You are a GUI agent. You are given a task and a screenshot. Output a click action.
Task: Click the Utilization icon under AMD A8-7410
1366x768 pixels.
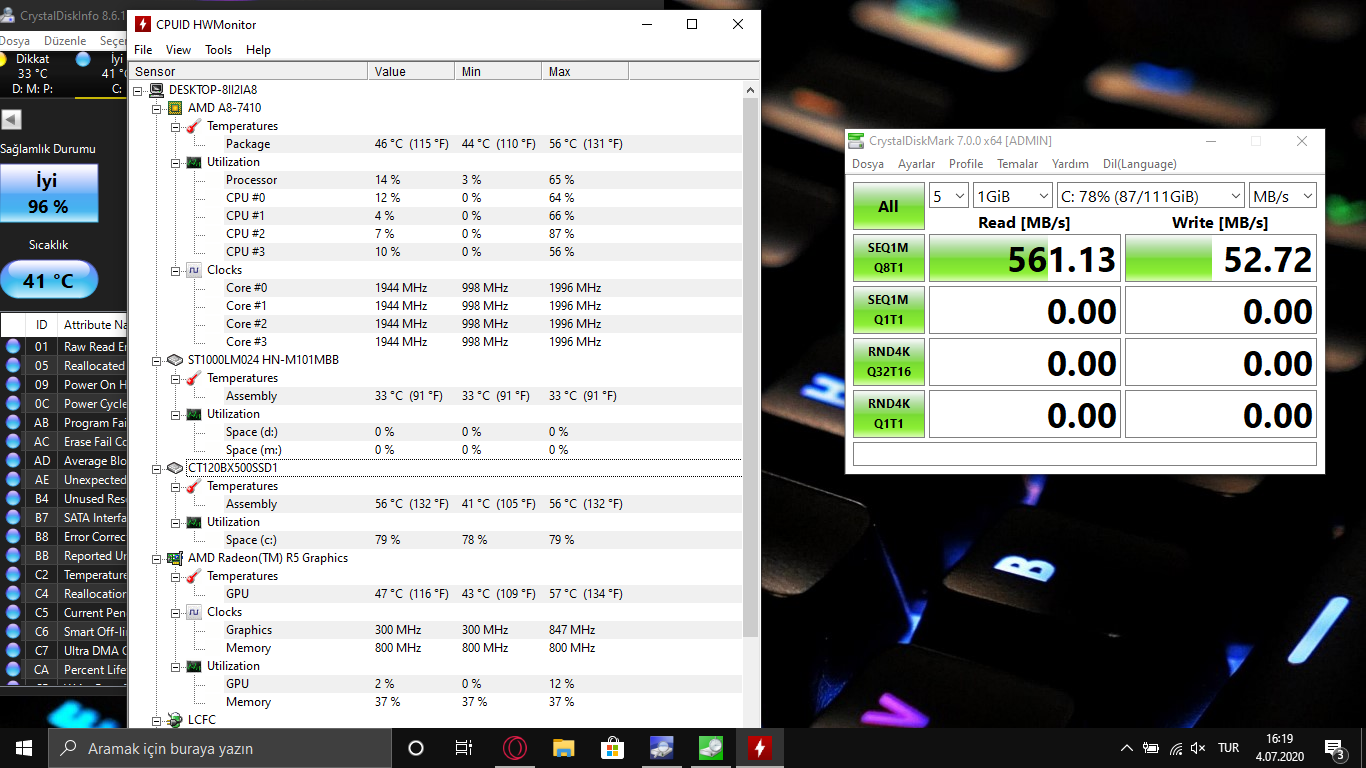[193, 162]
